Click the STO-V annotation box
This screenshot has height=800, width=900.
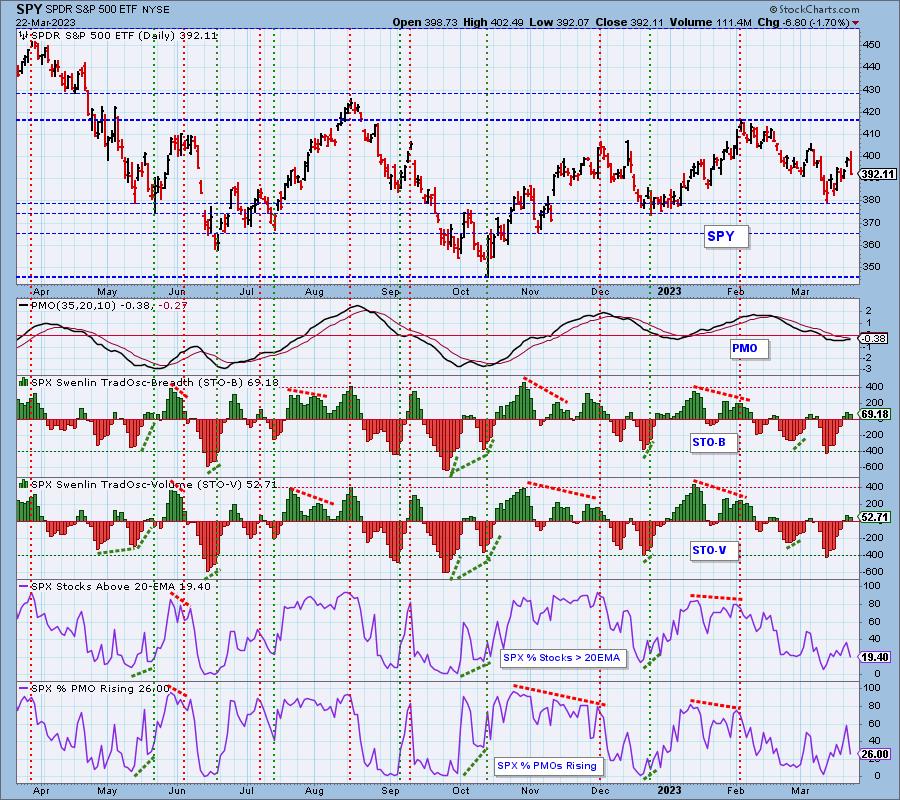(714, 550)
